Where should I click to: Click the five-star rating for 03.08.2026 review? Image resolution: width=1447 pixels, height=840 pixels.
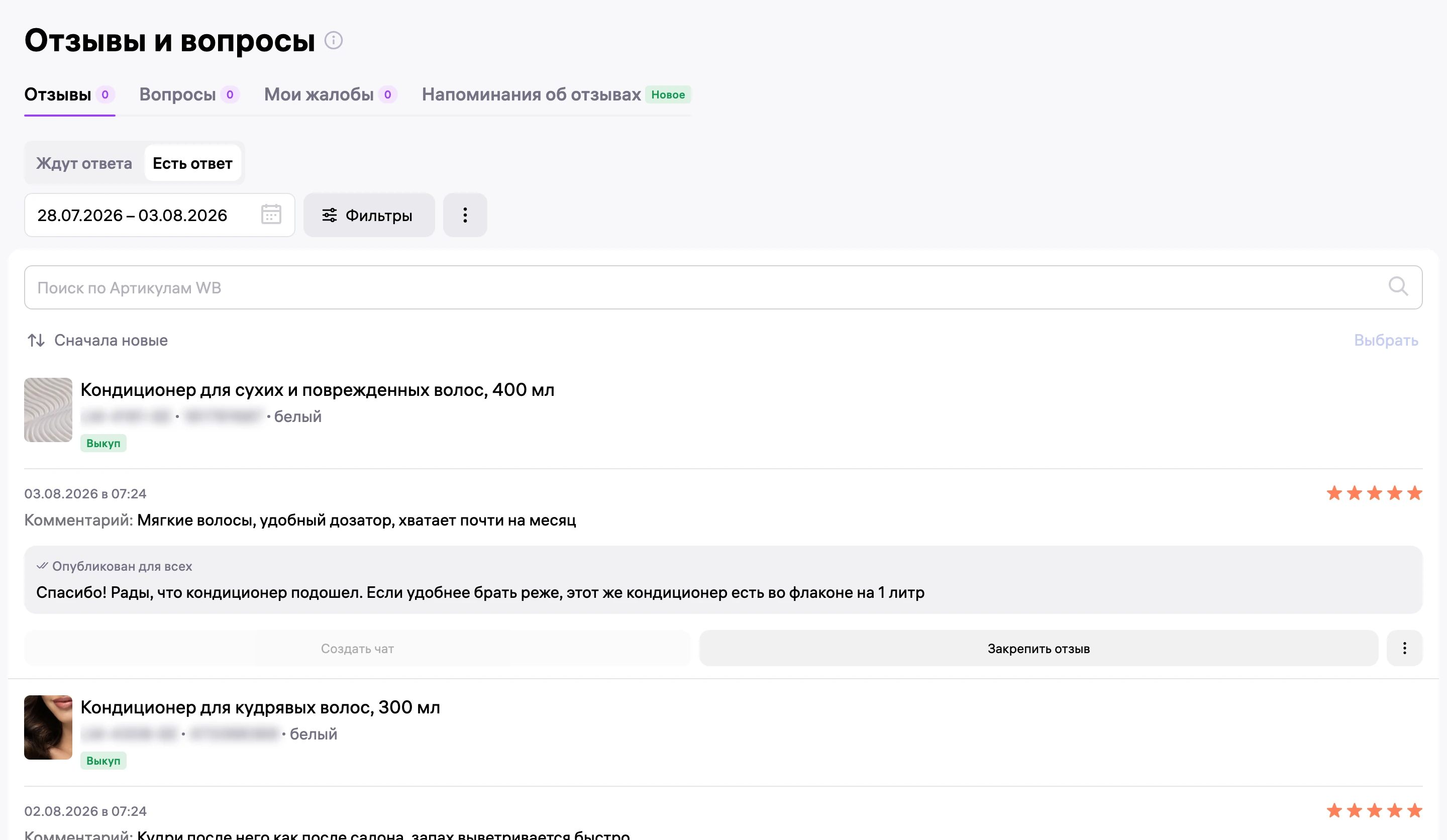tap(1375, 493)
